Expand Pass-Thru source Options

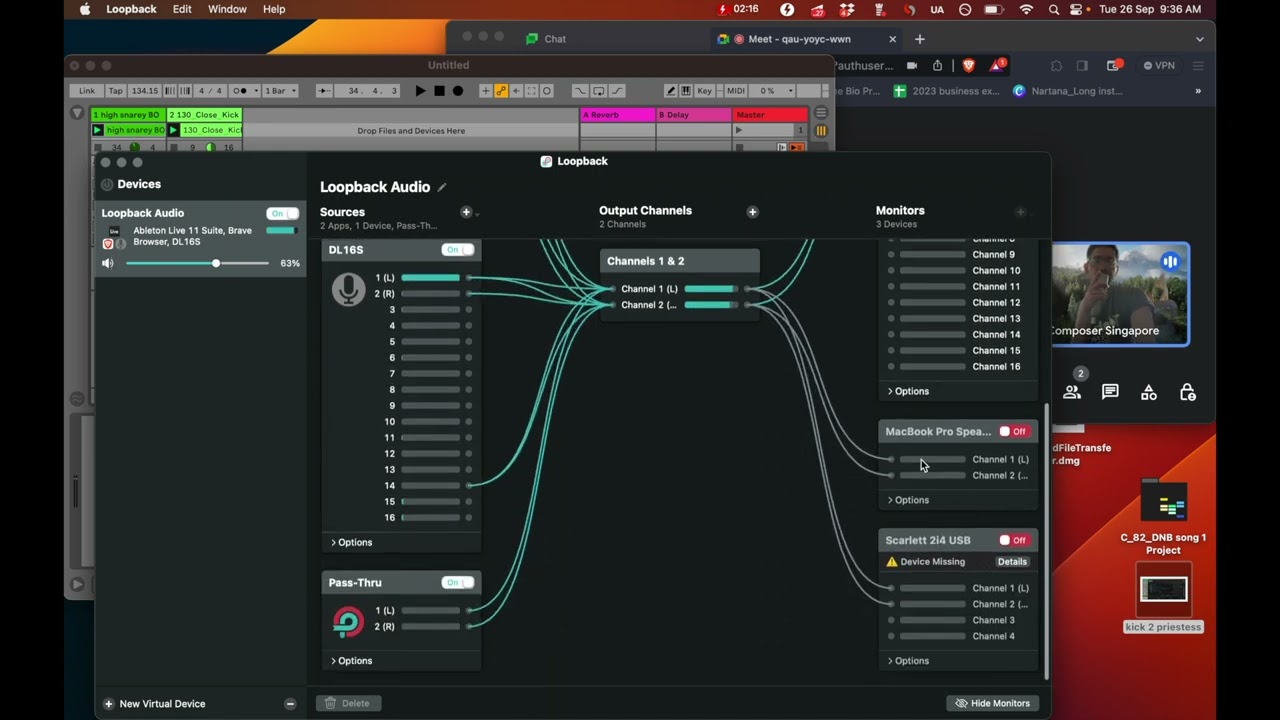(352, 661)
